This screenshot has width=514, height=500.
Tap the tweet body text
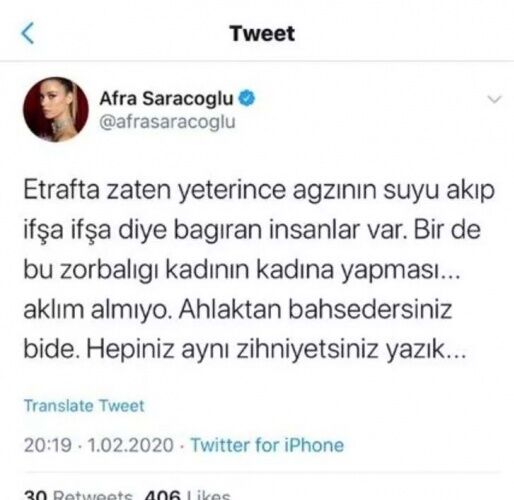point(259,270)
